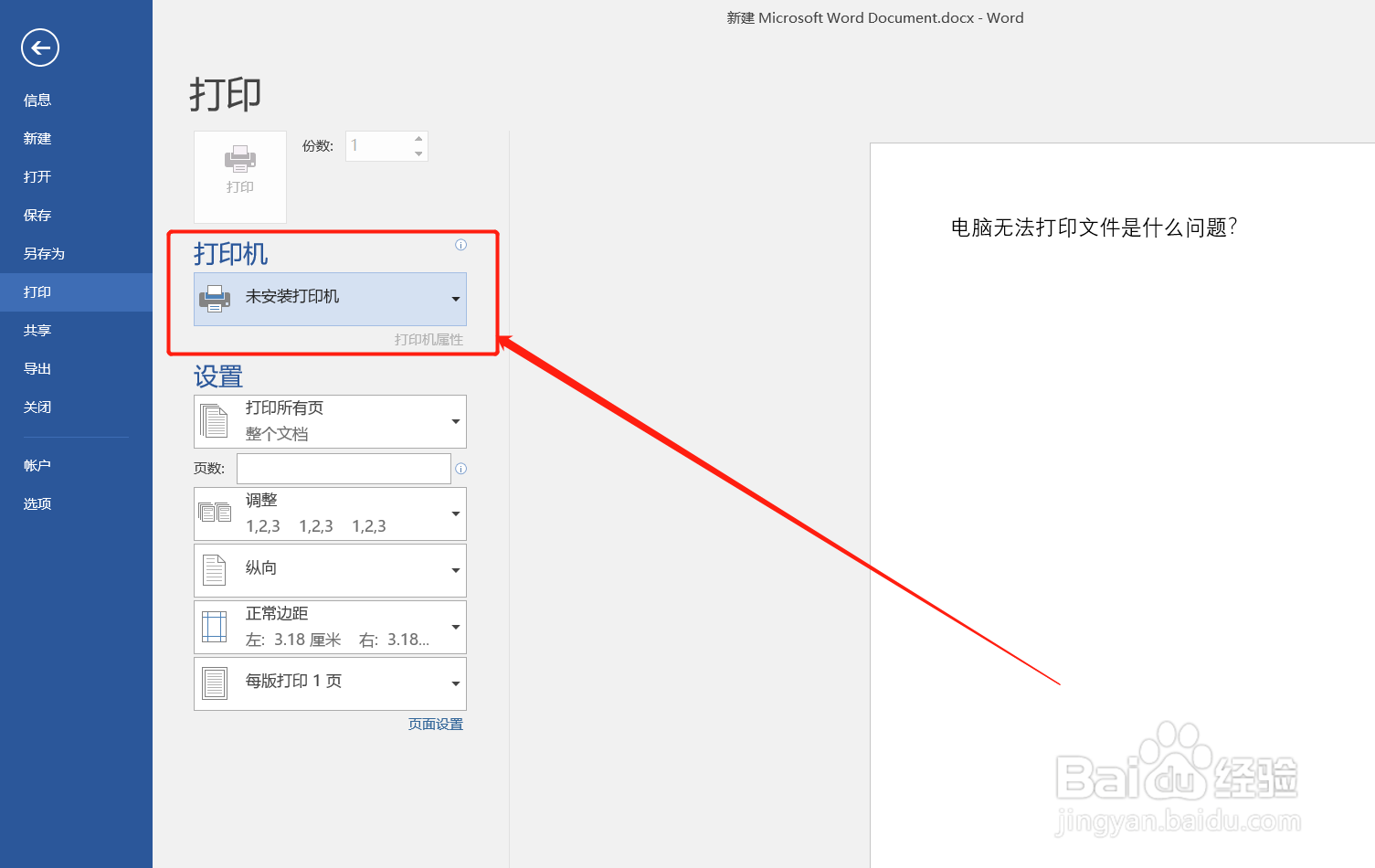Select 另存为 in the sidebar

tap(76, 254)
